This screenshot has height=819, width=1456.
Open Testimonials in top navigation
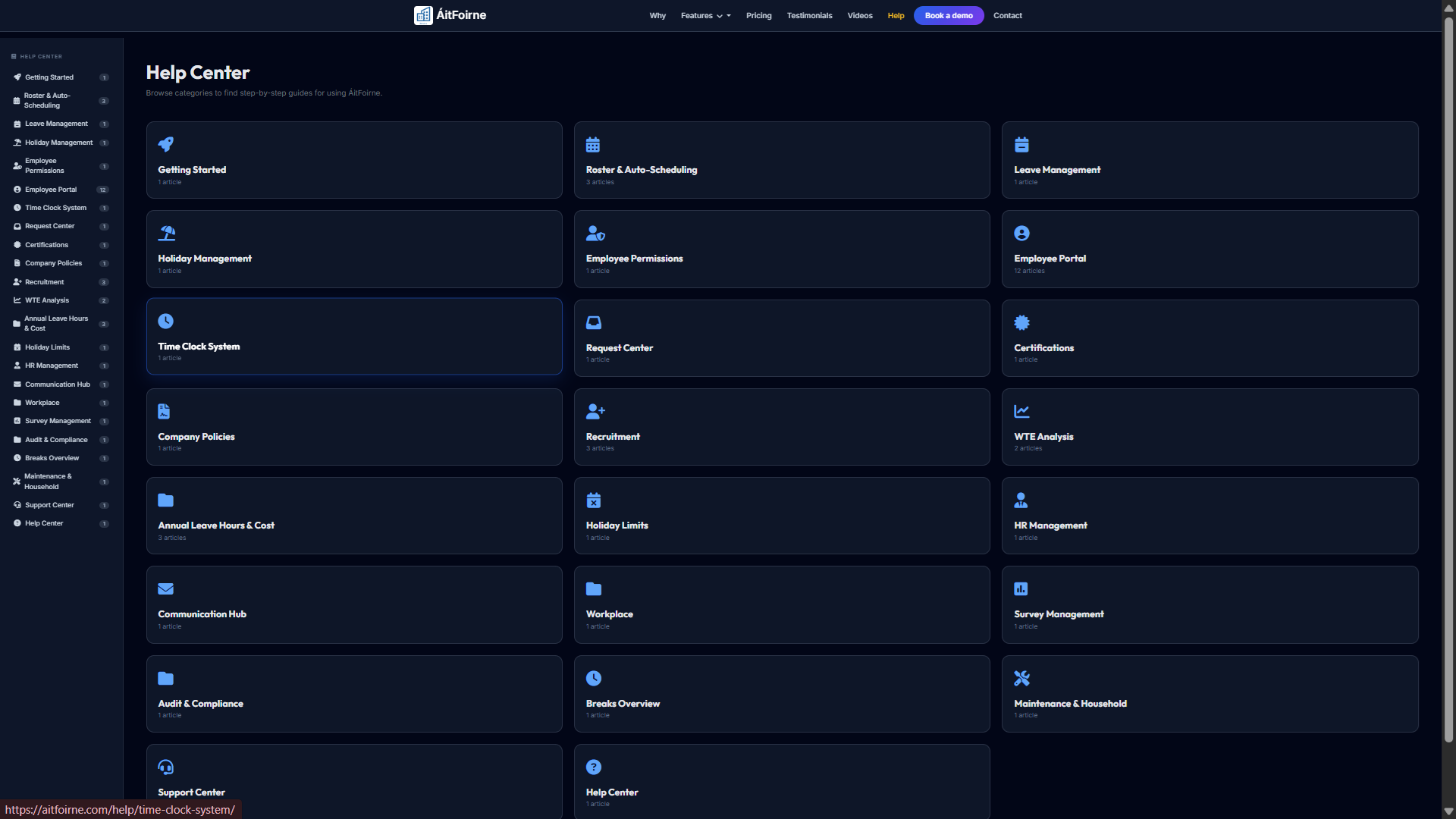click(x=809, y=15)
